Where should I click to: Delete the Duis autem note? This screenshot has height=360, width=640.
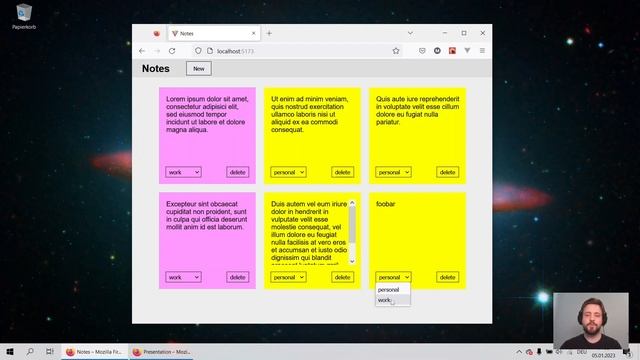click(x=342, y=277)
